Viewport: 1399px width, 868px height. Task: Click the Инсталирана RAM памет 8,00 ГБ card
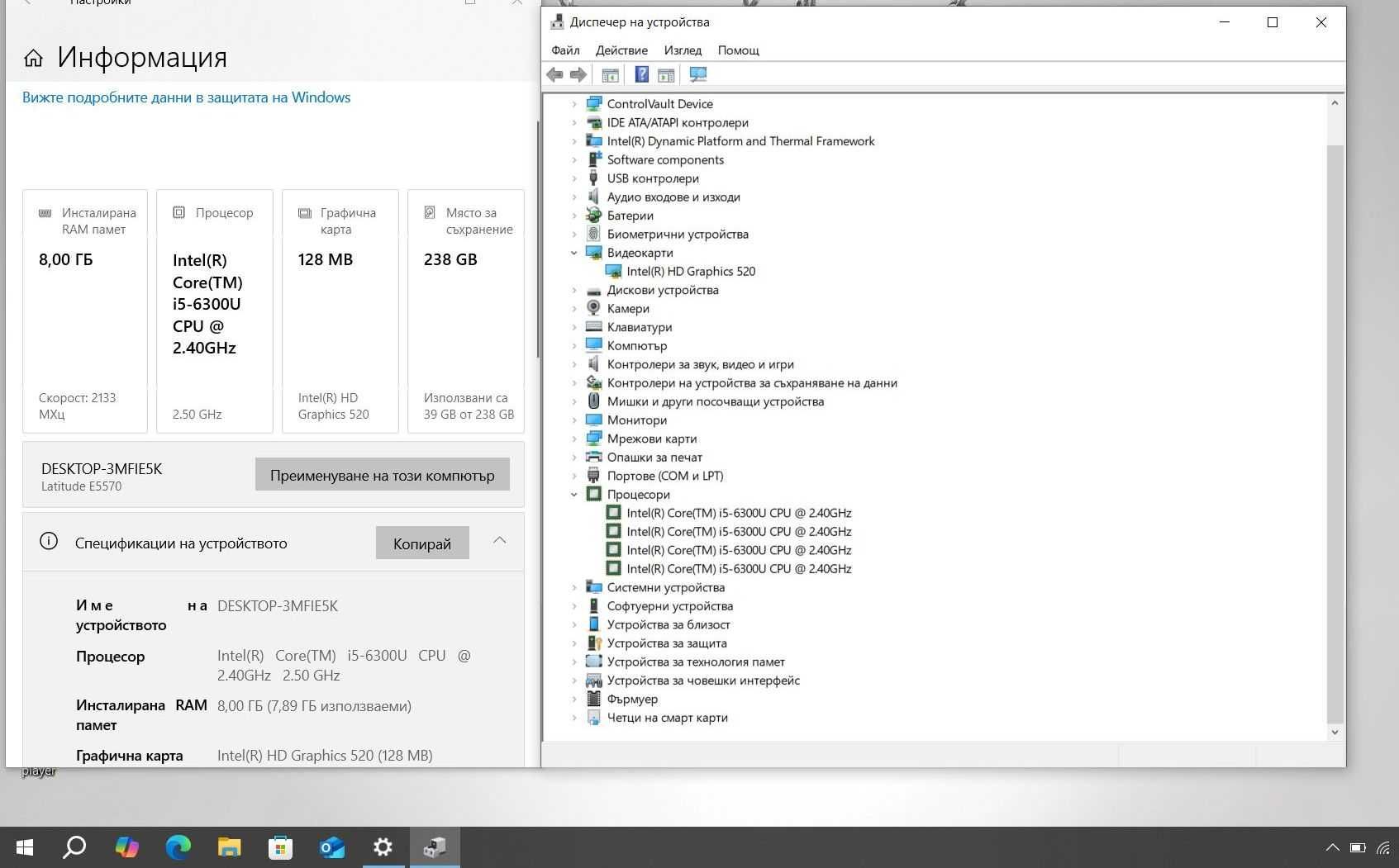[x=85, y=311]
